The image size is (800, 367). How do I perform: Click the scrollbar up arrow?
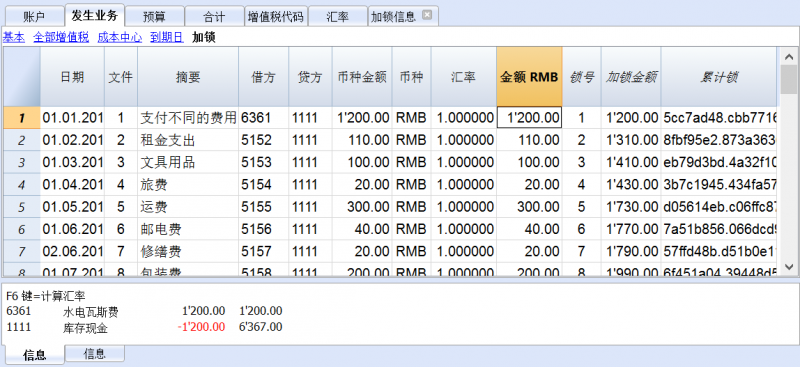tap(788, 56)
